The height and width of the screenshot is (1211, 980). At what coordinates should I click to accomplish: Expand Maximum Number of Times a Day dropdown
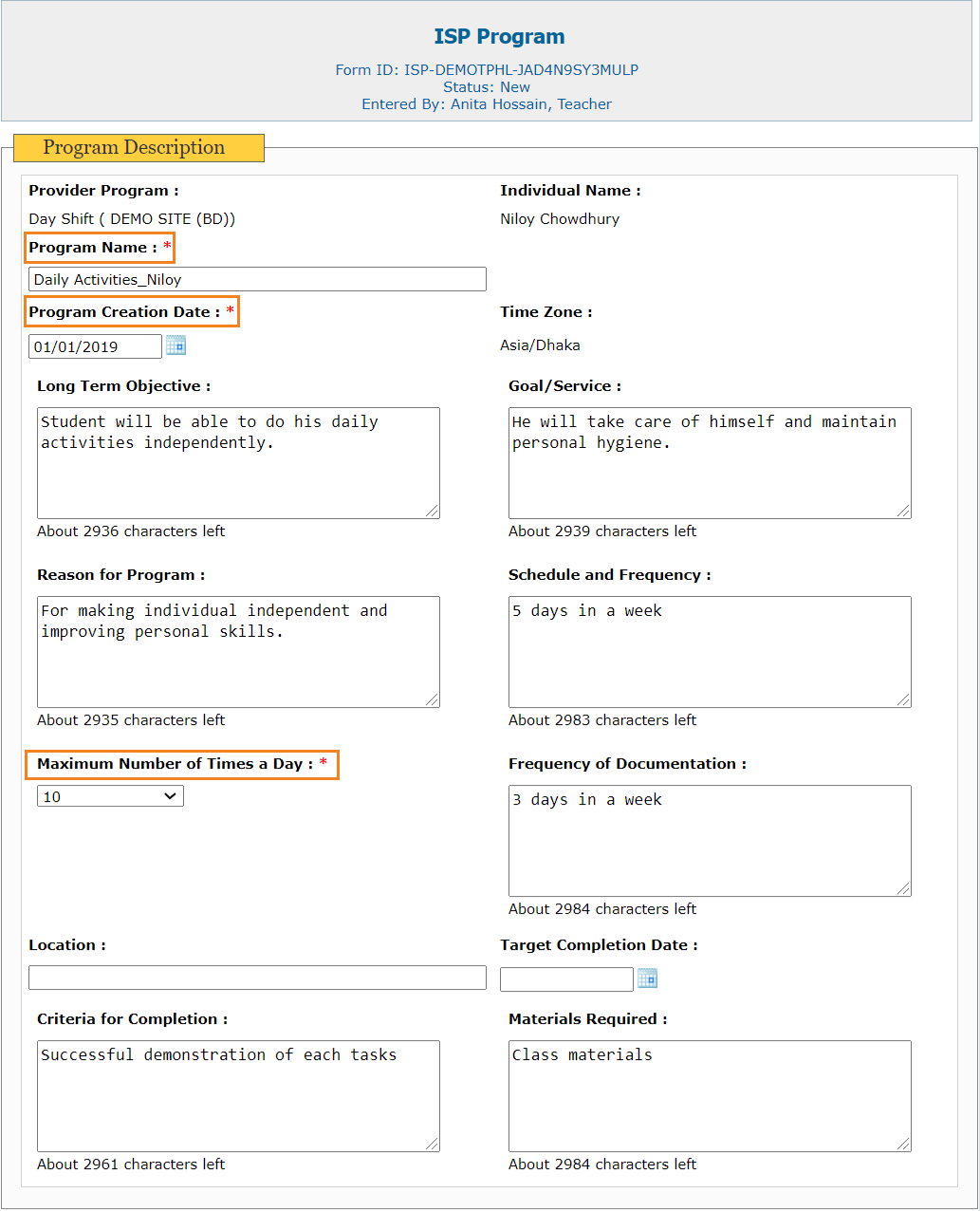click(x=110, y=796)
